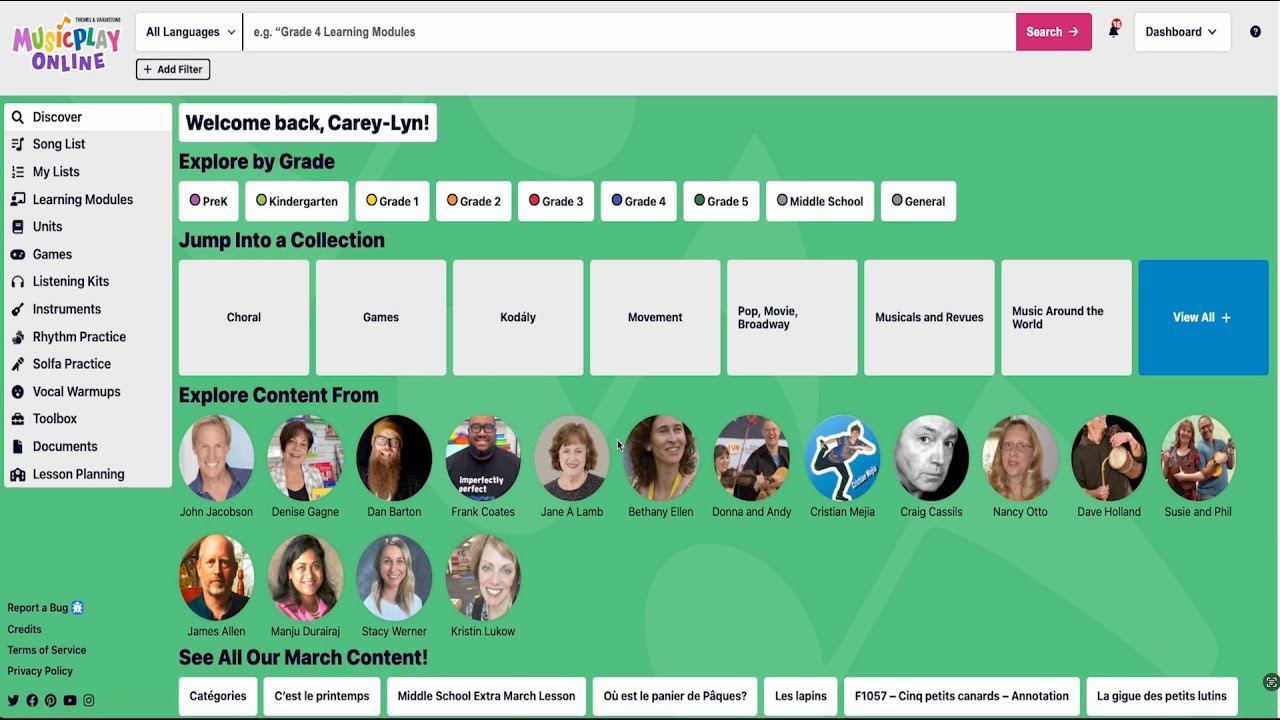Screen dimensions: 1280x720
Task: Open the help question mark icon
Action: click(1255, 32)
